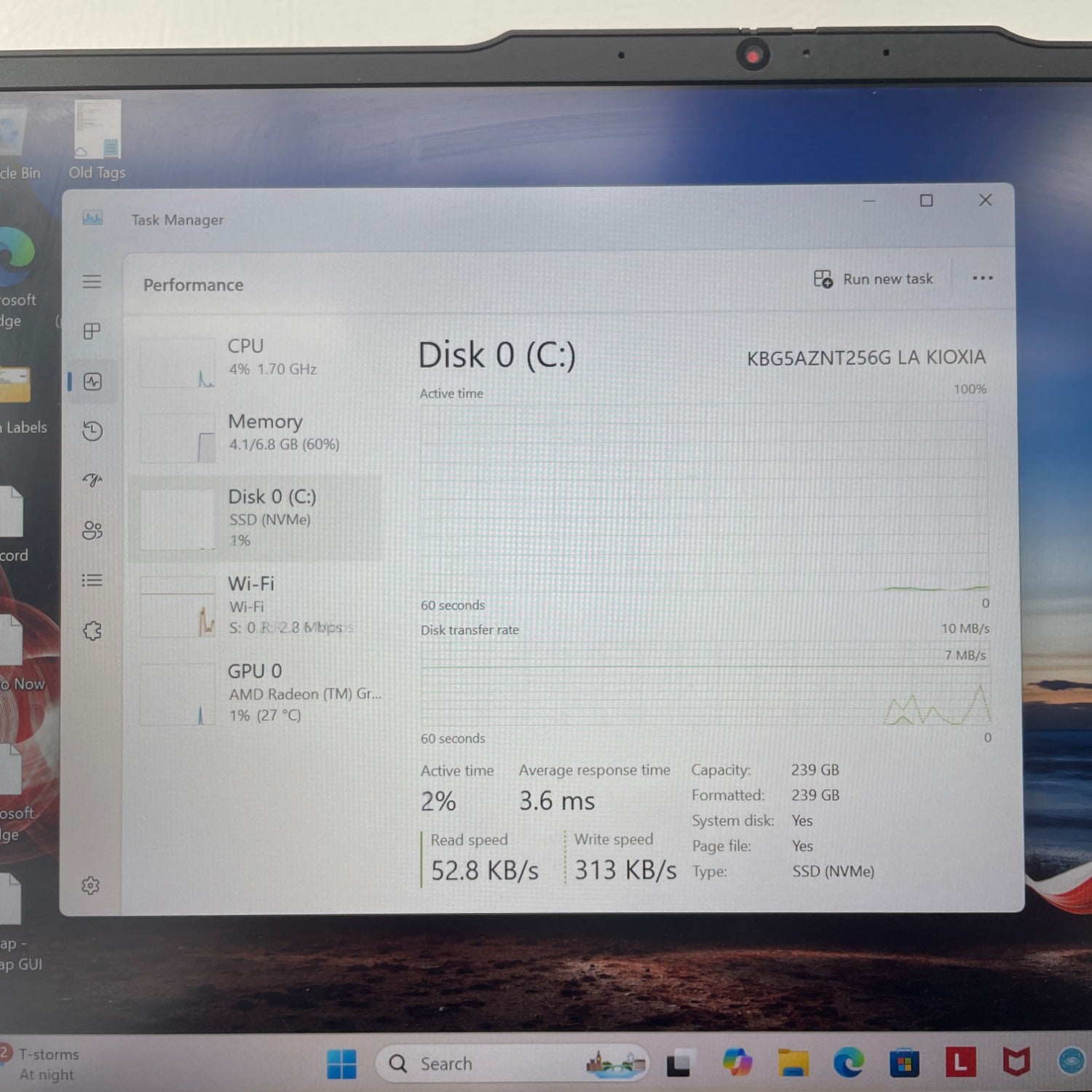The width and height of the screenshot is (1092, 1092).
Task: Click the taskbar Search box
Action: click(511, 1064)
